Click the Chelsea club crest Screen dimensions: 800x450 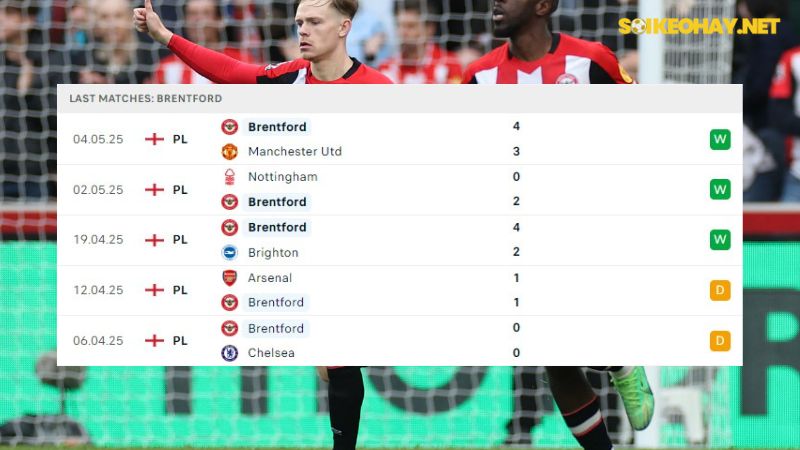[230, 353]
